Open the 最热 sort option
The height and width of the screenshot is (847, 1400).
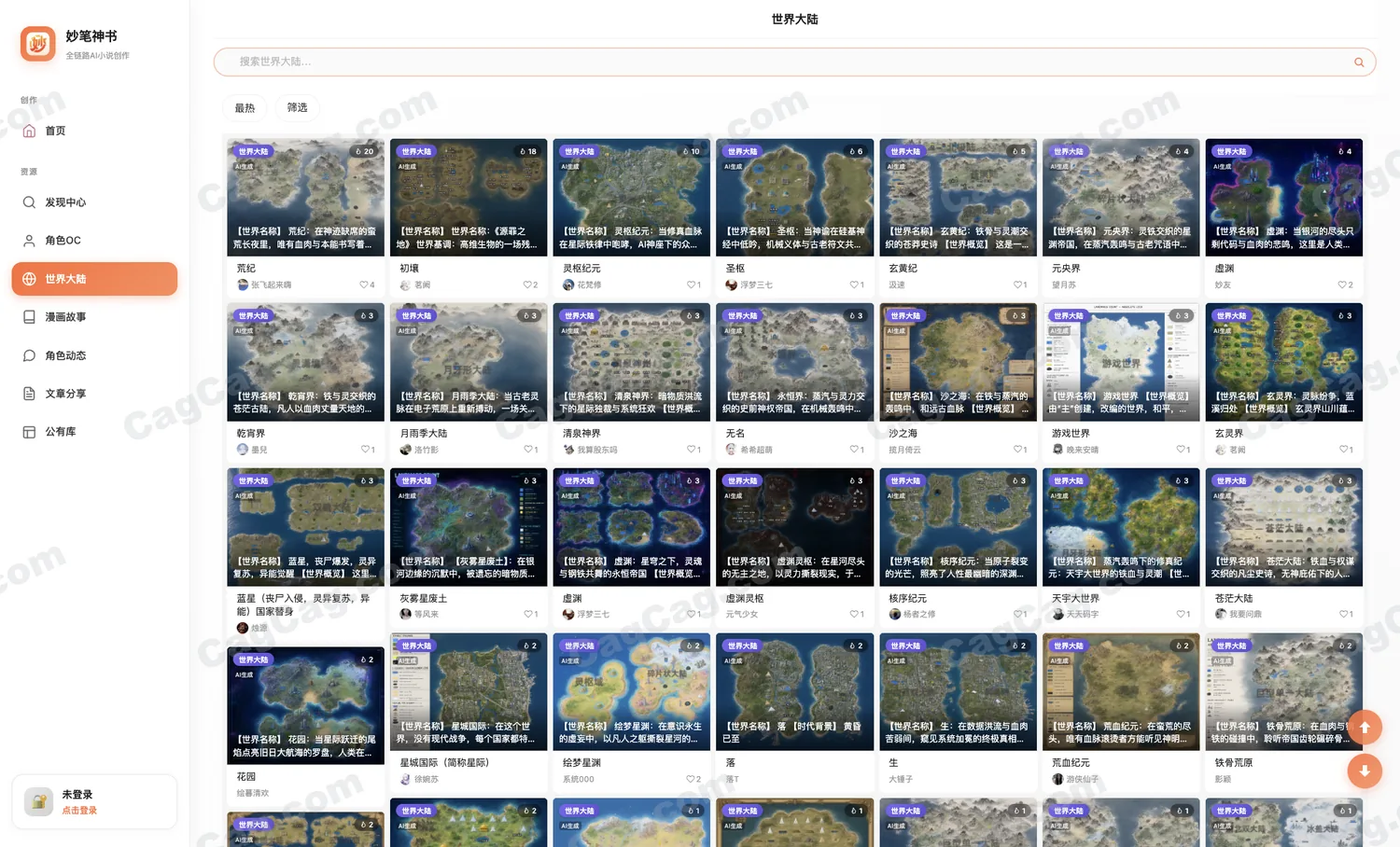click(x=245, y=108)
